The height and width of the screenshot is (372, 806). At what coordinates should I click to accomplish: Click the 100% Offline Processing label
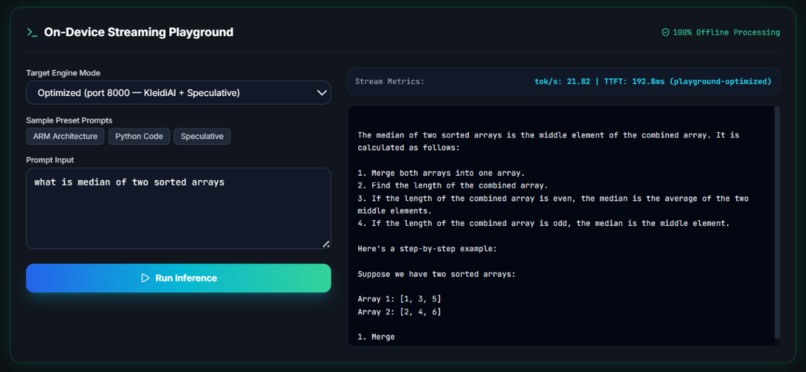pyautogui.click(x=726, y=32)
